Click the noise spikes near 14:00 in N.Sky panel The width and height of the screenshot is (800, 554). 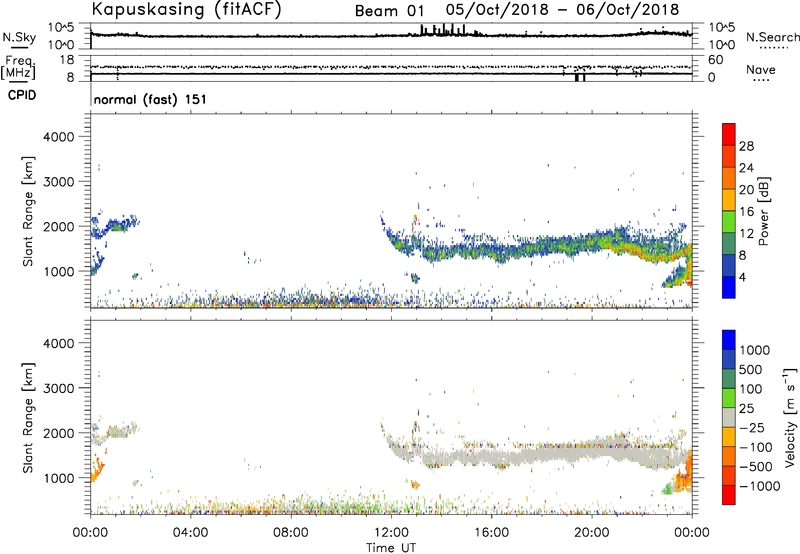tap(443, 30)
